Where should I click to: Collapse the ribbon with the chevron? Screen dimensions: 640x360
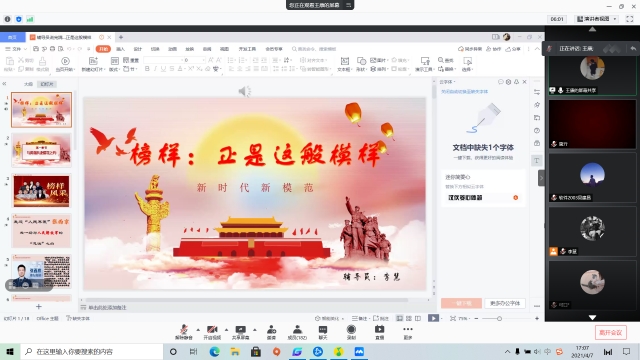click(537, 49)
